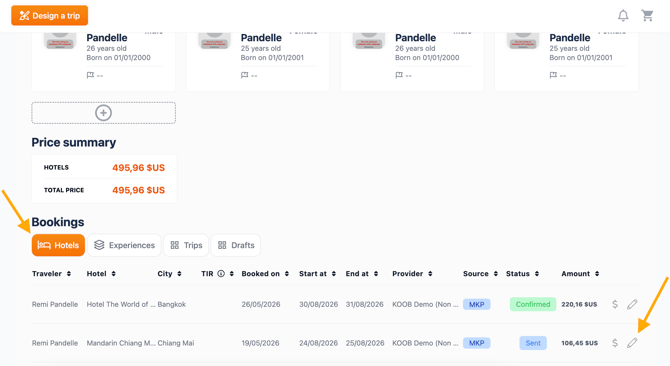Sort bookings by Traveler column
Viewport: 670px width, 366px height.
tap(51, 274)
